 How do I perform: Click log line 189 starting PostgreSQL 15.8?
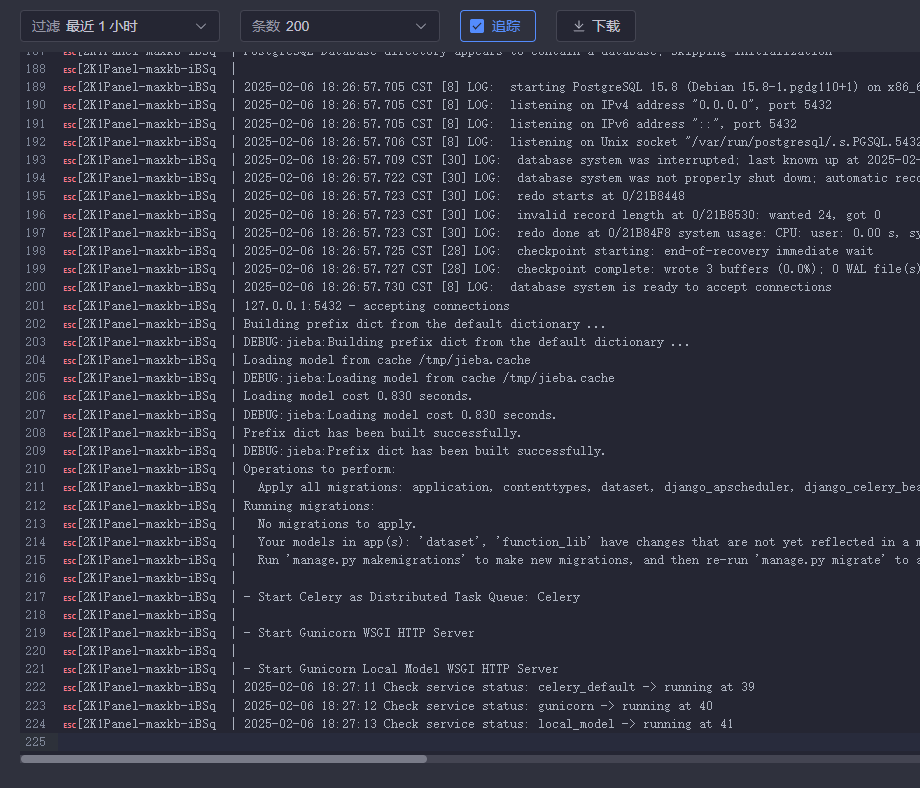point(582,87)
